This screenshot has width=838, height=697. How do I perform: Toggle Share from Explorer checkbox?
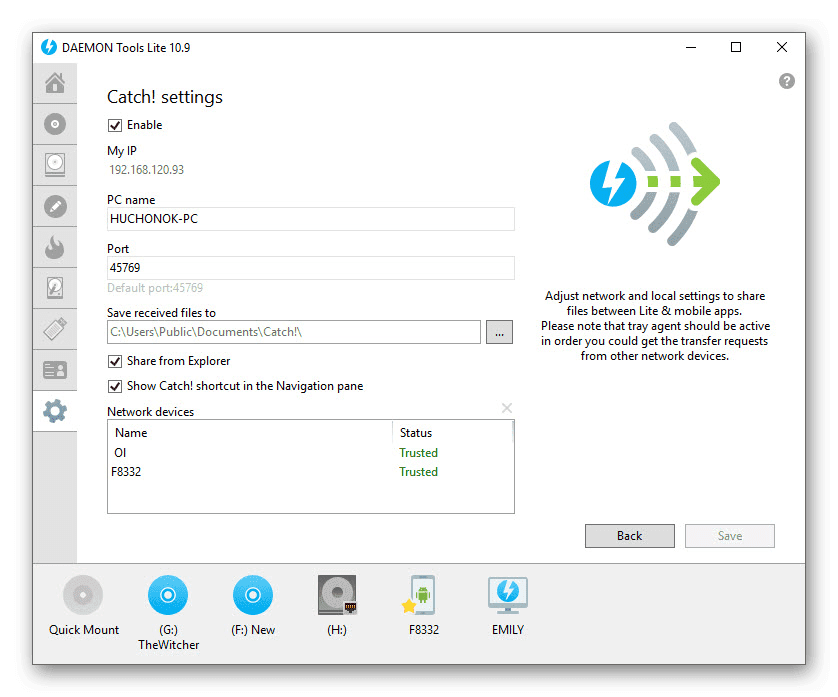coord(115,361)
